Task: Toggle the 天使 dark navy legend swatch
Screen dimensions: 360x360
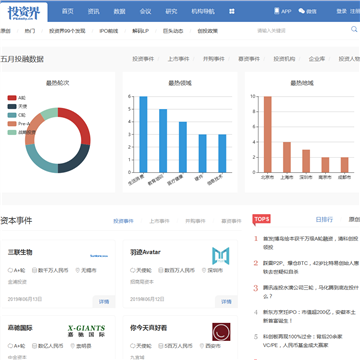Action: 12,107
